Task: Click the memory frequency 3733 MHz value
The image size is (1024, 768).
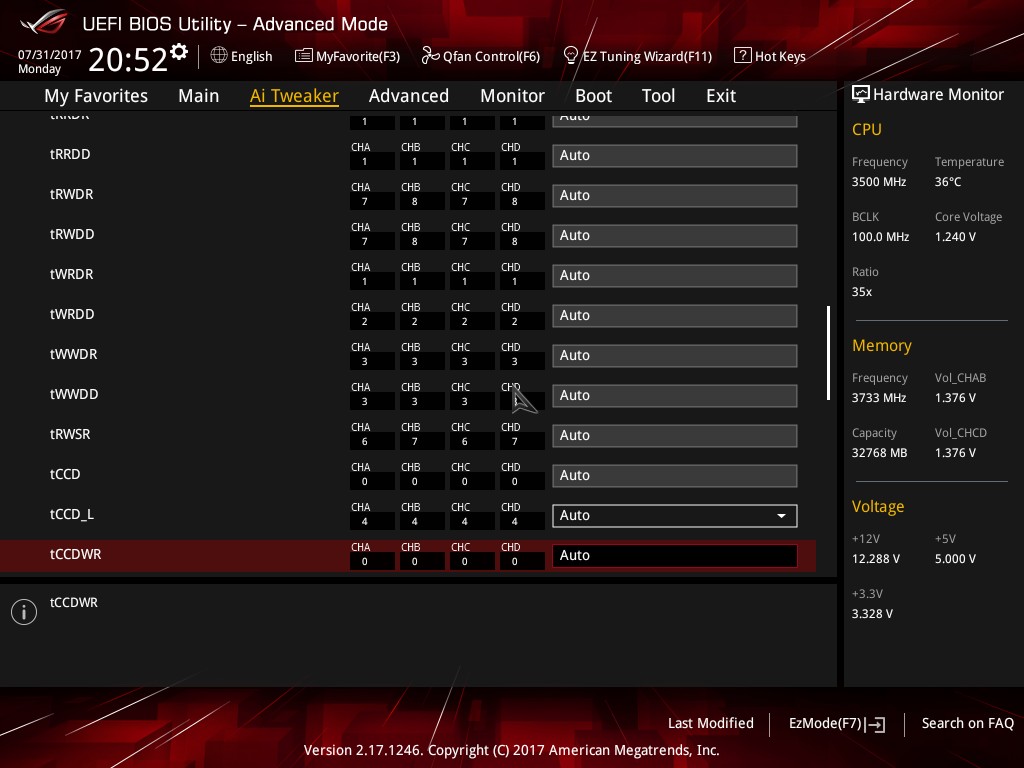Action: point(879,398)
